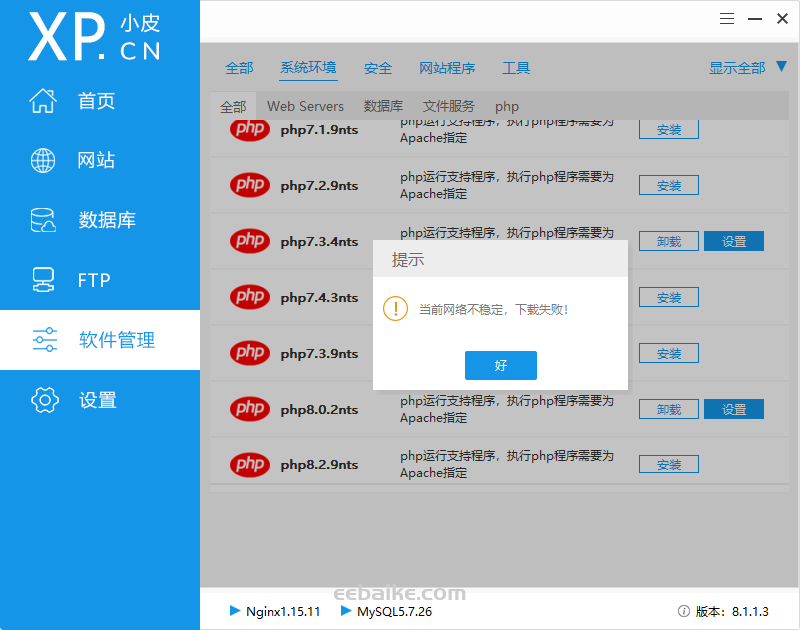The width and height of the screenshot is (800, 630).
Task: Click the php7.2.9nts name text
Action: (319, 186)
